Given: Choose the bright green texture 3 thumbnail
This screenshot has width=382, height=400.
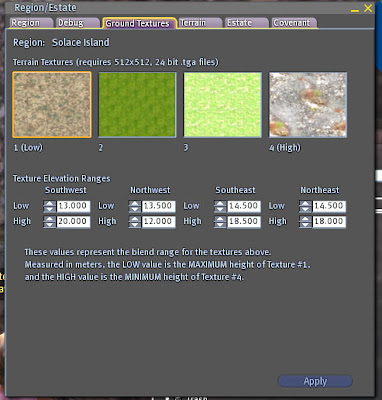Looking at the screenshot, I should pos(222,105).
